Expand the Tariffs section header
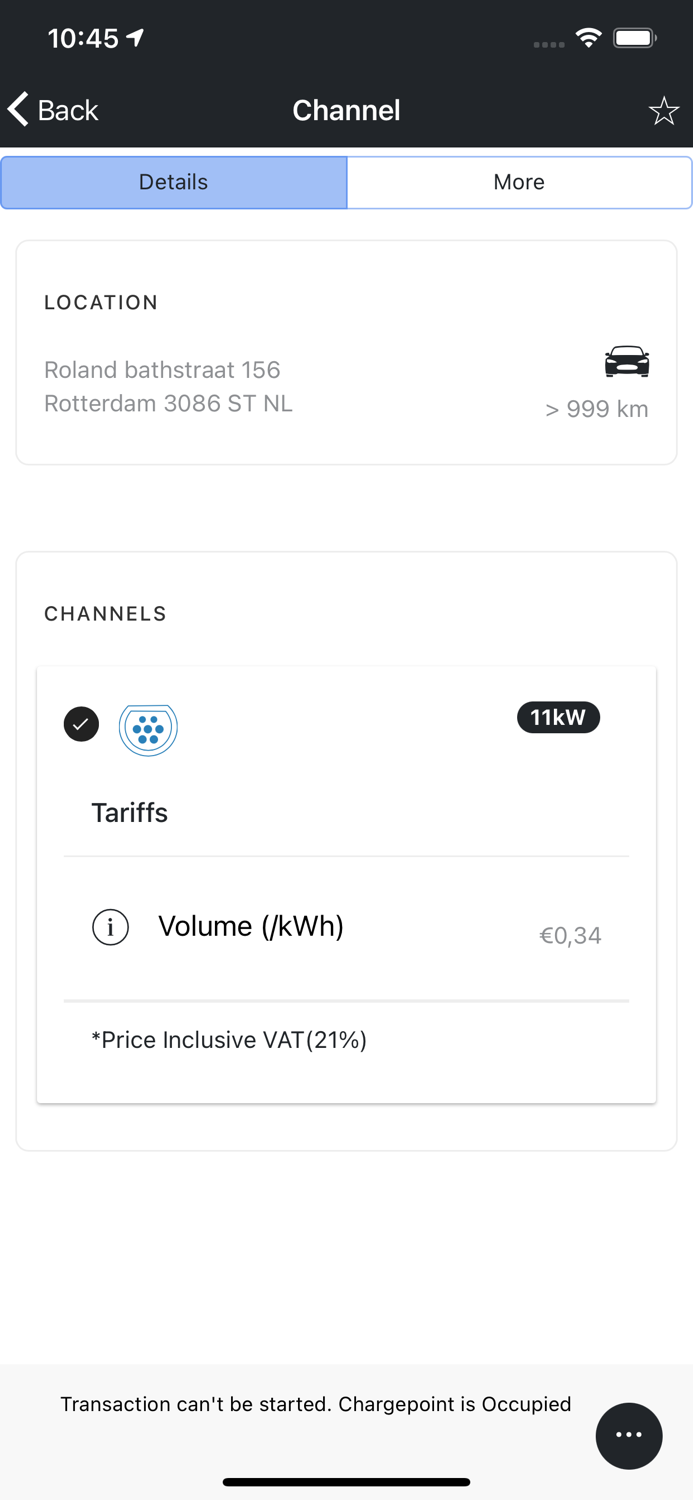 tap(130, 813)
